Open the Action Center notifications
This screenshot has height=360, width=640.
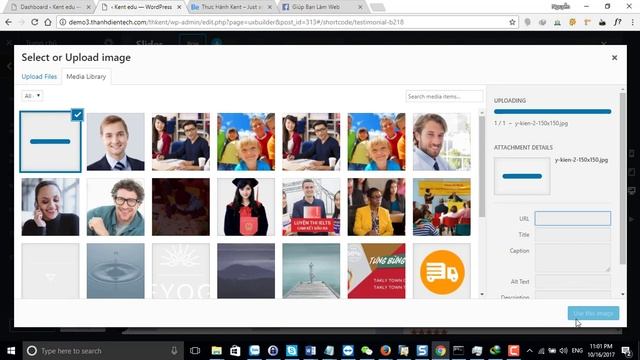coord(626,351)
